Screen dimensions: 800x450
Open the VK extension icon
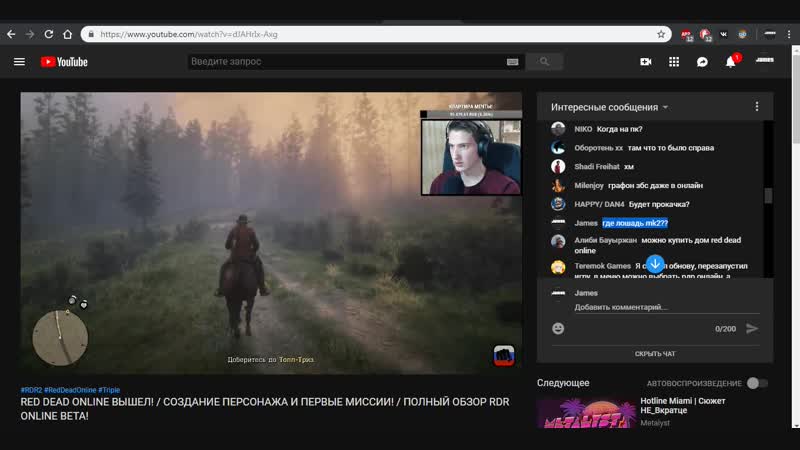pos(723,34)
